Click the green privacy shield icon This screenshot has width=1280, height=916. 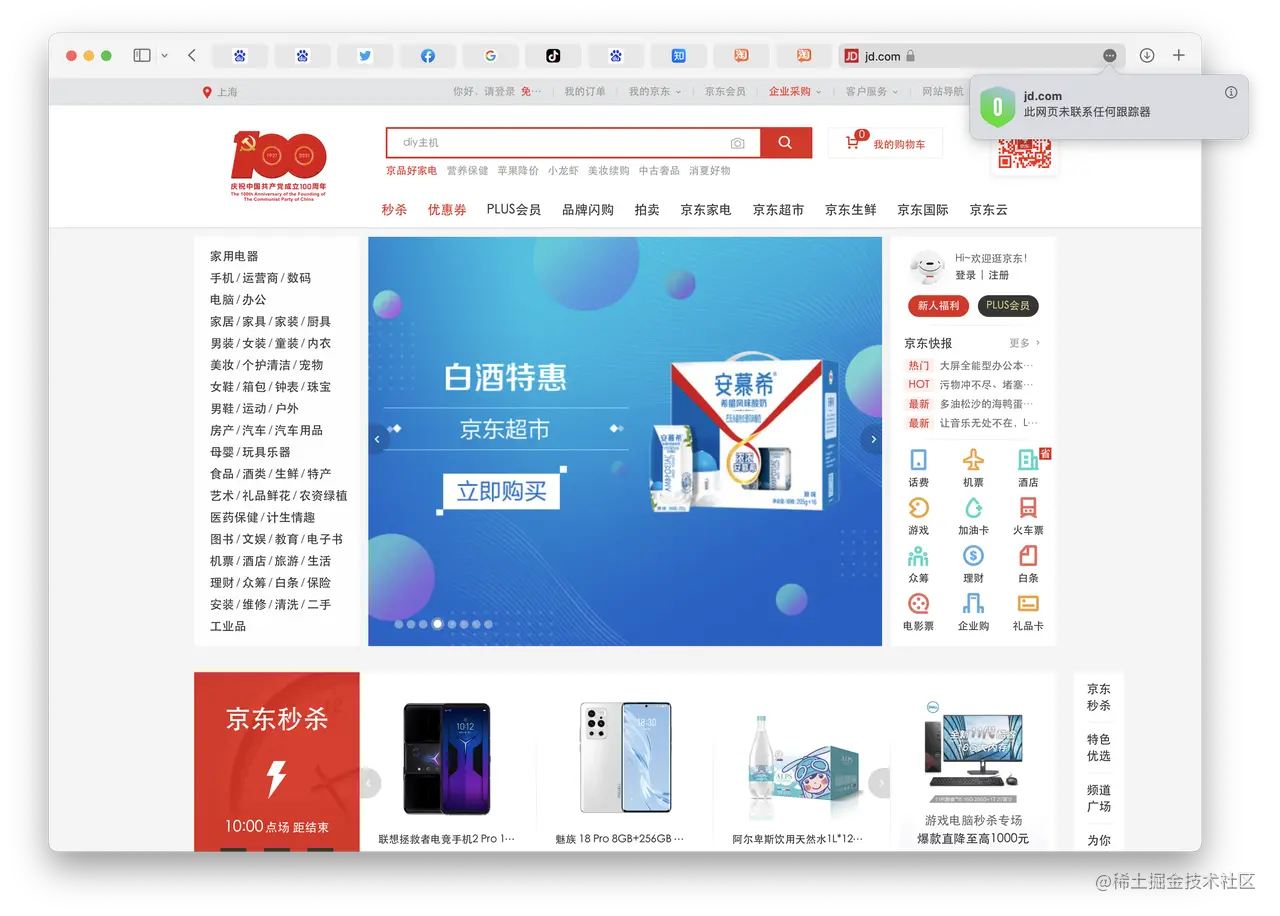click(x=997, y=106)
